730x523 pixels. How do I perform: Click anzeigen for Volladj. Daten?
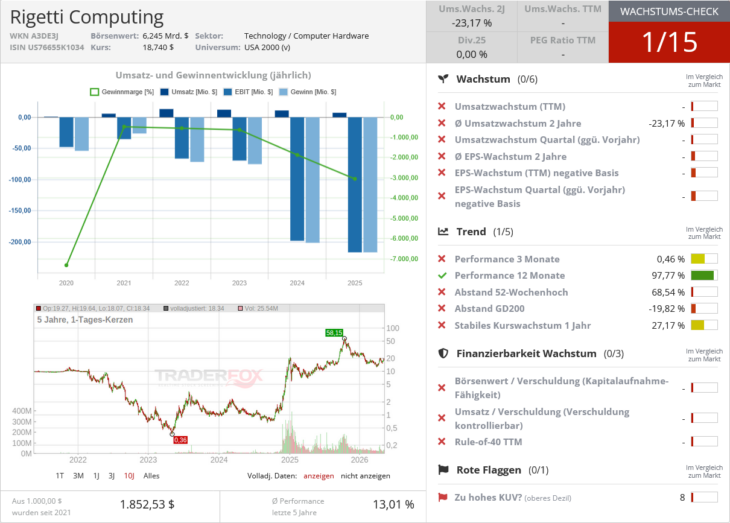coord(319,476)
